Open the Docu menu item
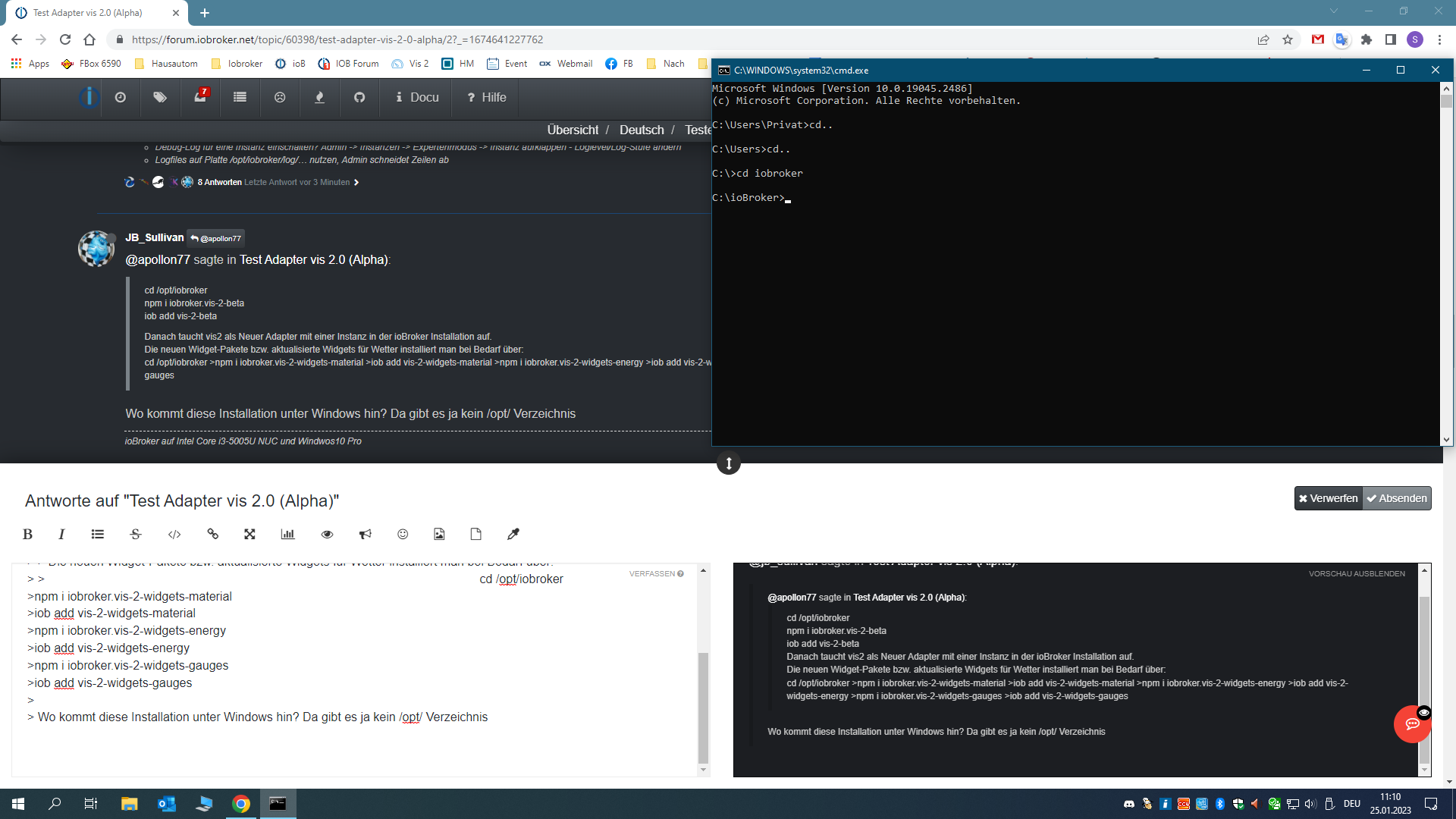The image size is (1456, 819). coord(417,97)
